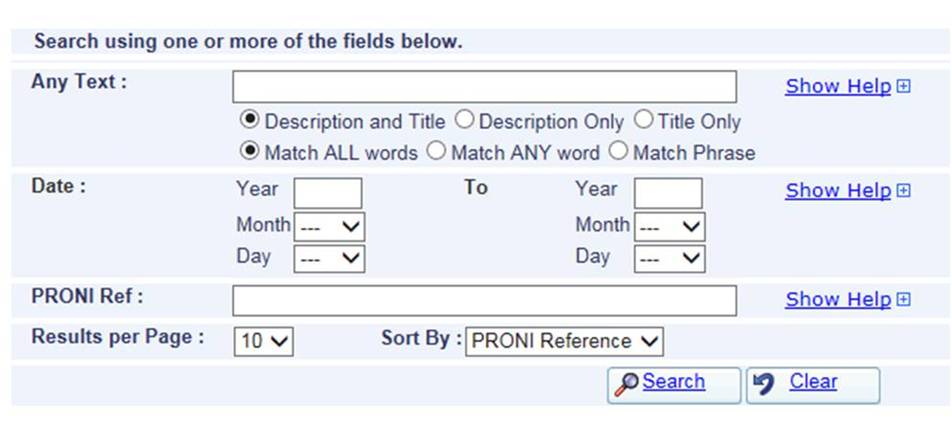952x421 pixels.
Task: Click Show Help link for Any Text
Action: pyautogui.click(x=838, y=87)
